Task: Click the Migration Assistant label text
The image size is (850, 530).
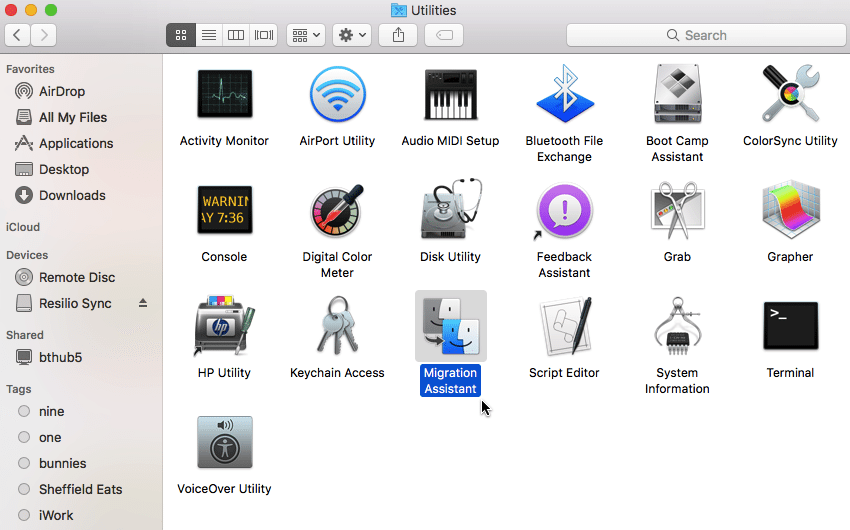Action: (450, 380)
